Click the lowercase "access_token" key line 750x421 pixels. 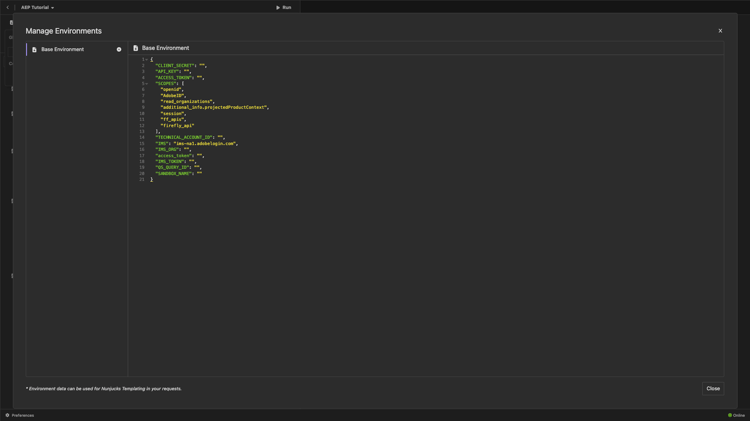coord(180,155)
